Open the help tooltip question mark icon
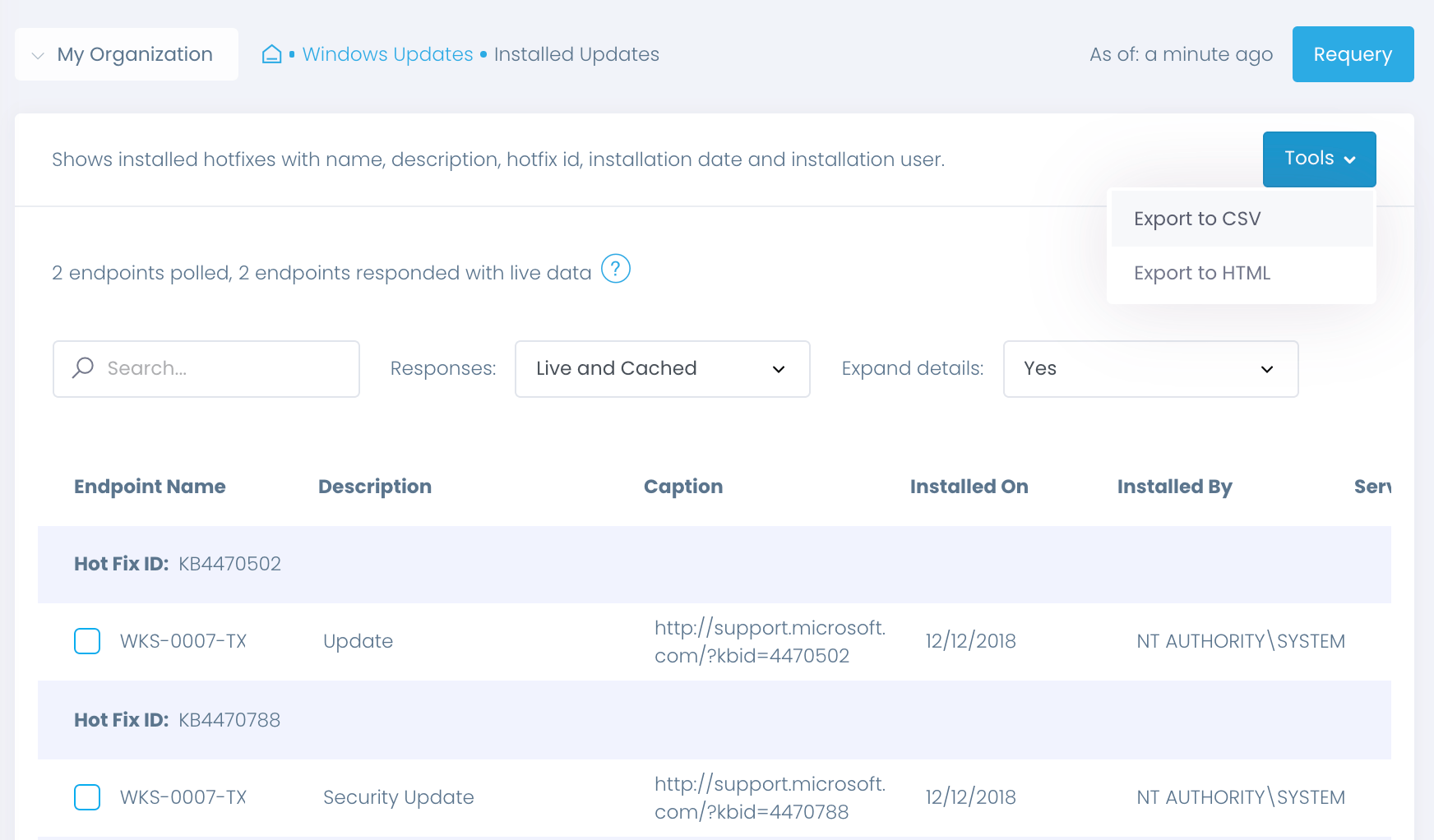The image size is (1434, 840). coord(617,269)
